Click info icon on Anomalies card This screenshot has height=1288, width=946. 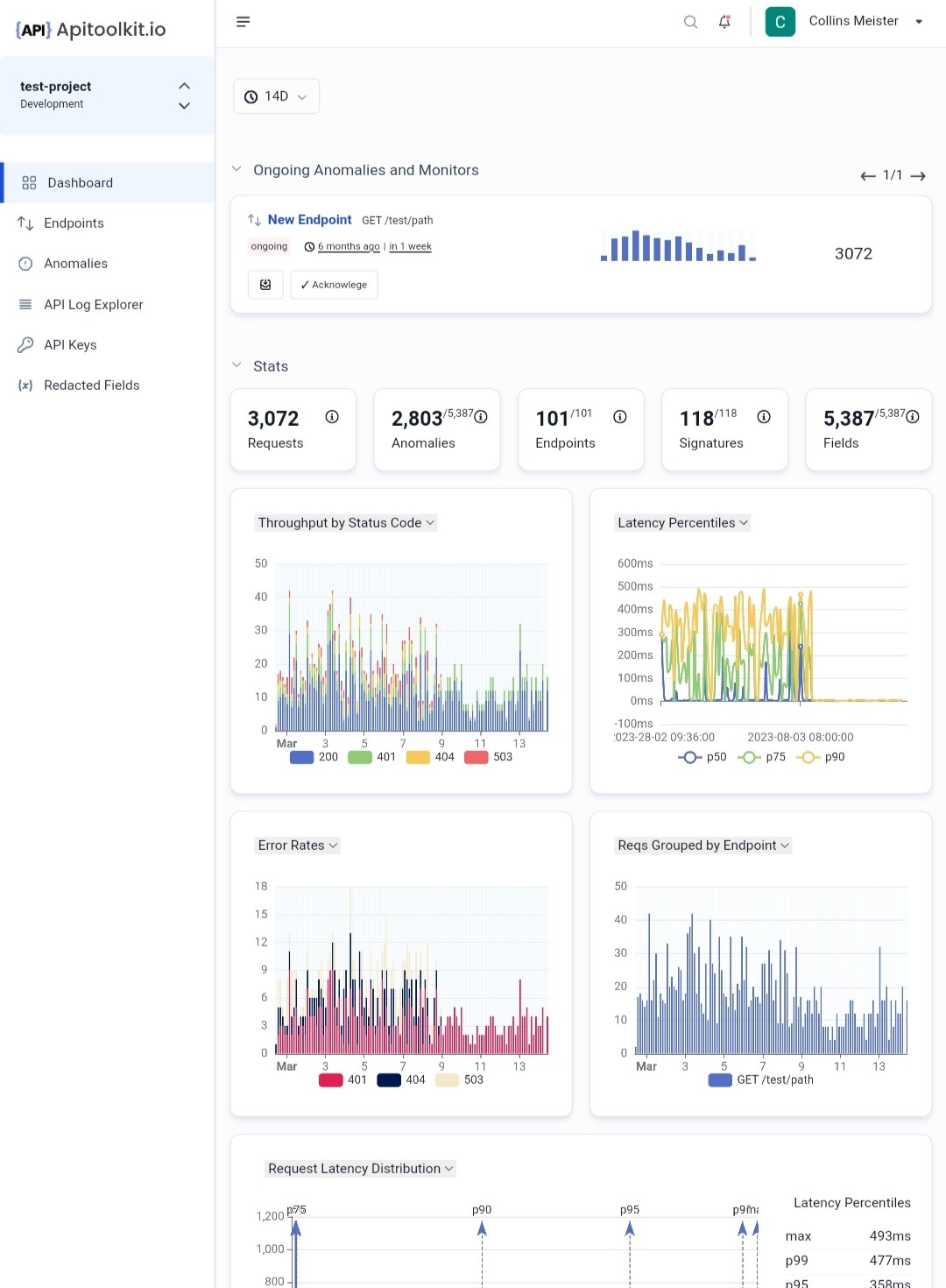[481, 417]
